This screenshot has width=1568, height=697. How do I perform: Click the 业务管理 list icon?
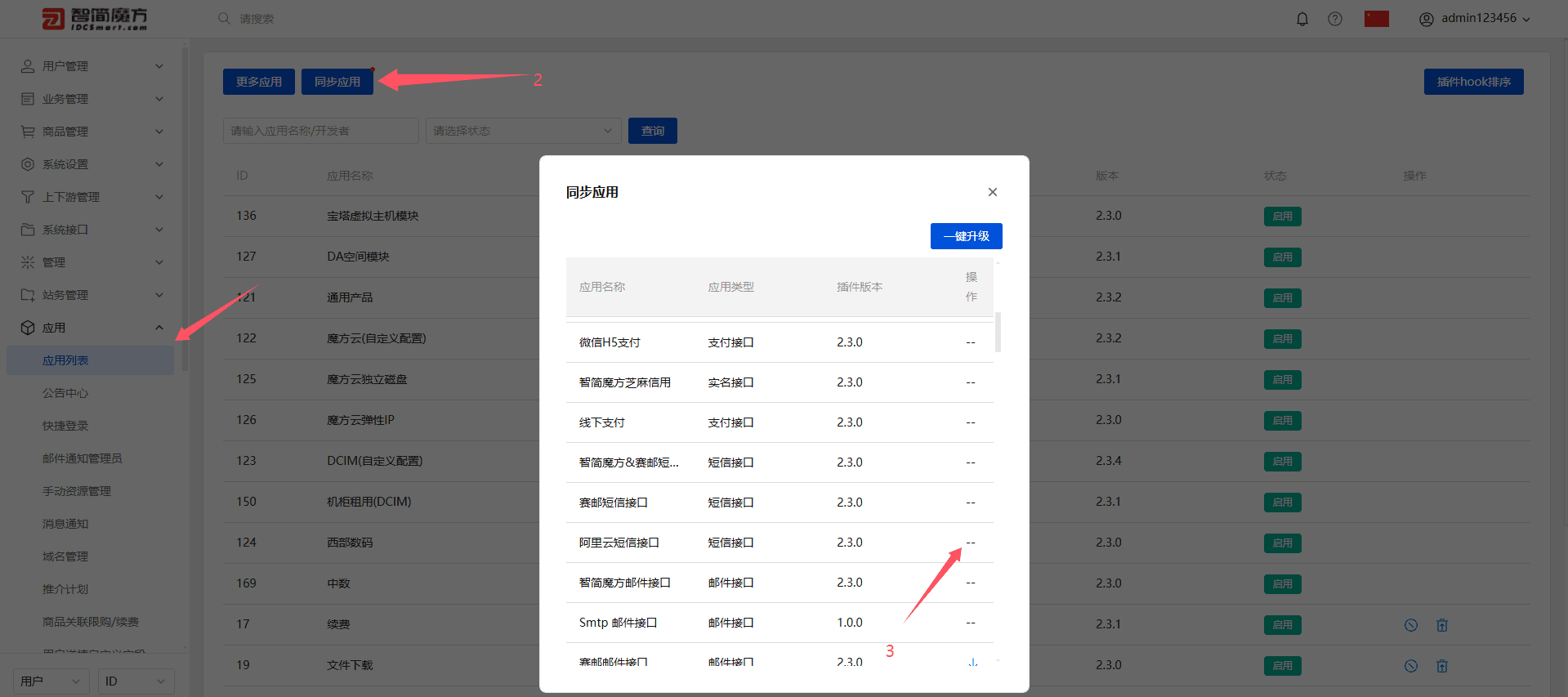tap(28, 99)
